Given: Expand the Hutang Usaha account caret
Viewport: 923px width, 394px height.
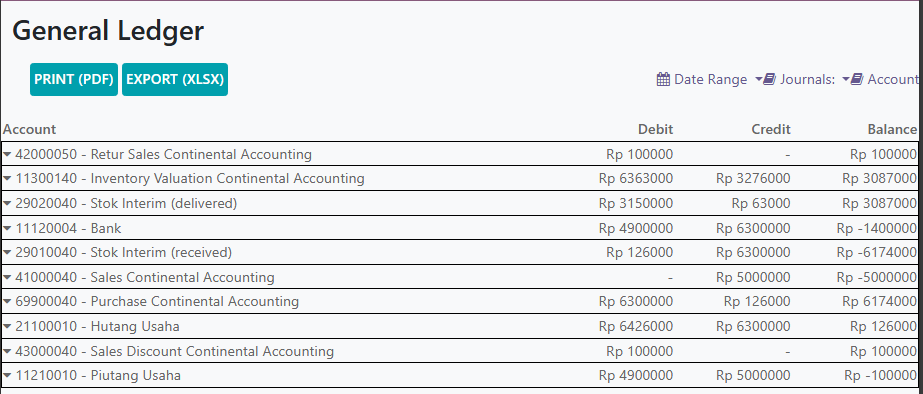Looking at the screenshot, I should (7, 326).
